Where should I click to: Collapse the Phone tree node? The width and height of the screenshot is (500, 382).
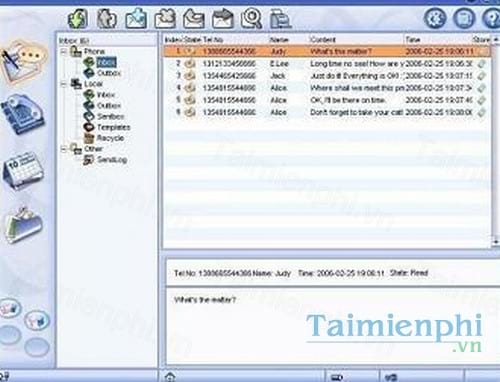(63, 52)
